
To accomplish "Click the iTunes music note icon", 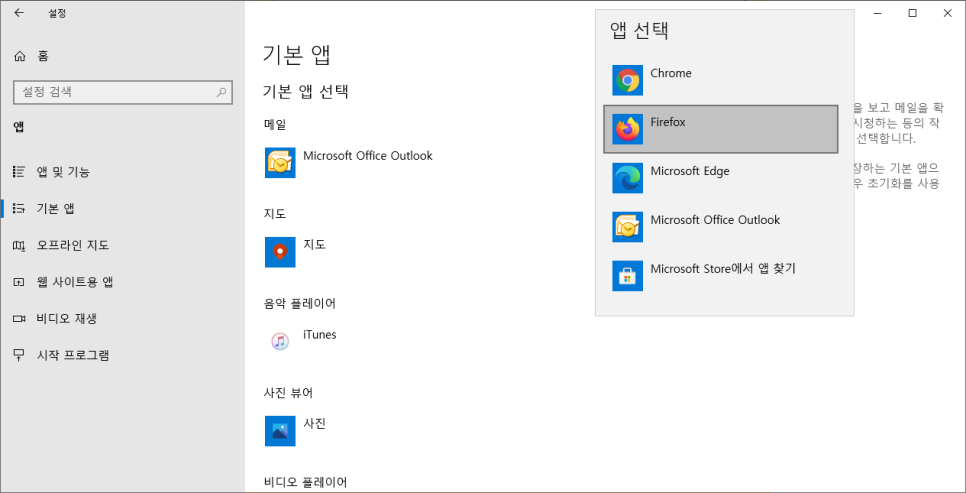I will (x=280, y=341).
